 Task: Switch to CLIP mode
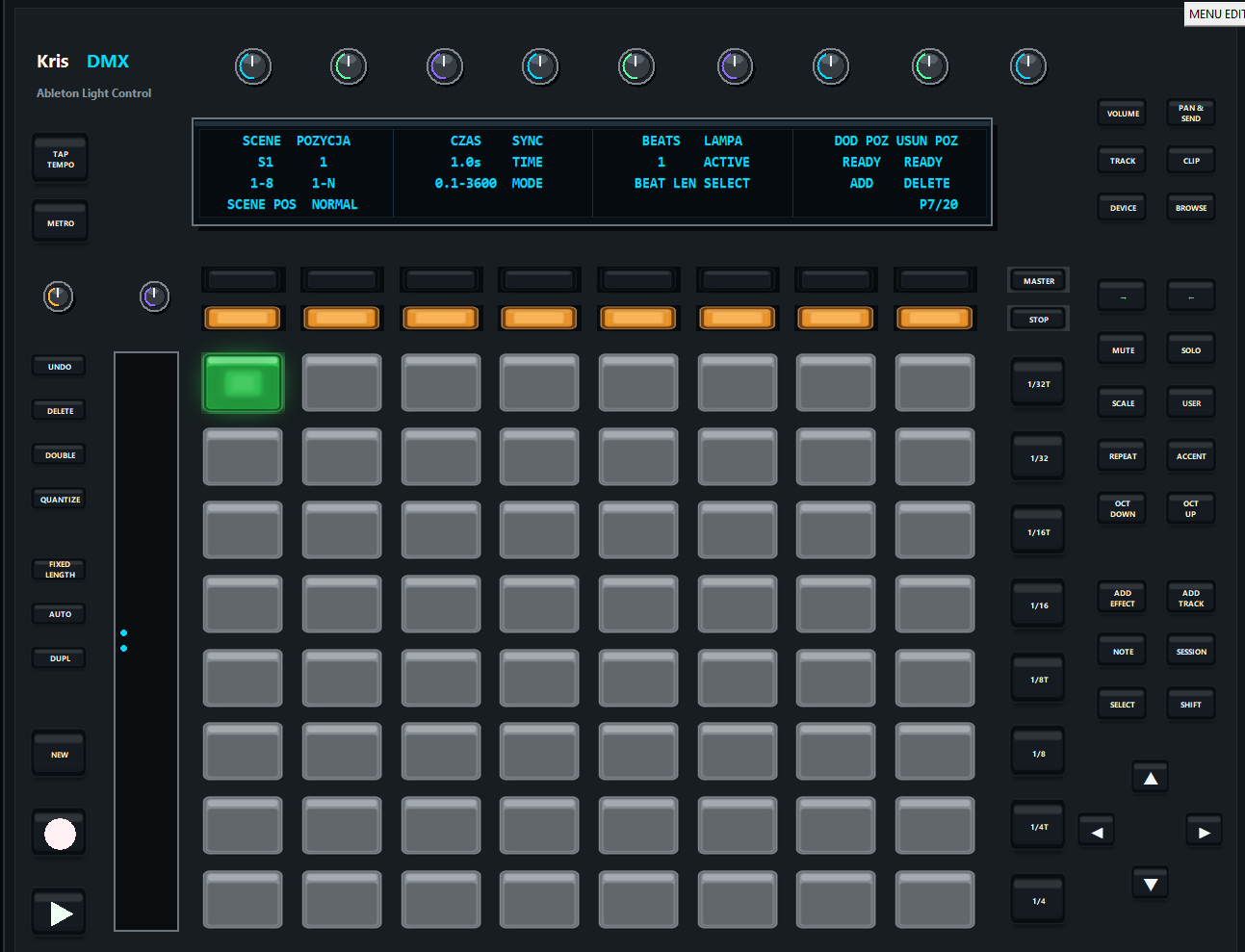pos(1191,160)
